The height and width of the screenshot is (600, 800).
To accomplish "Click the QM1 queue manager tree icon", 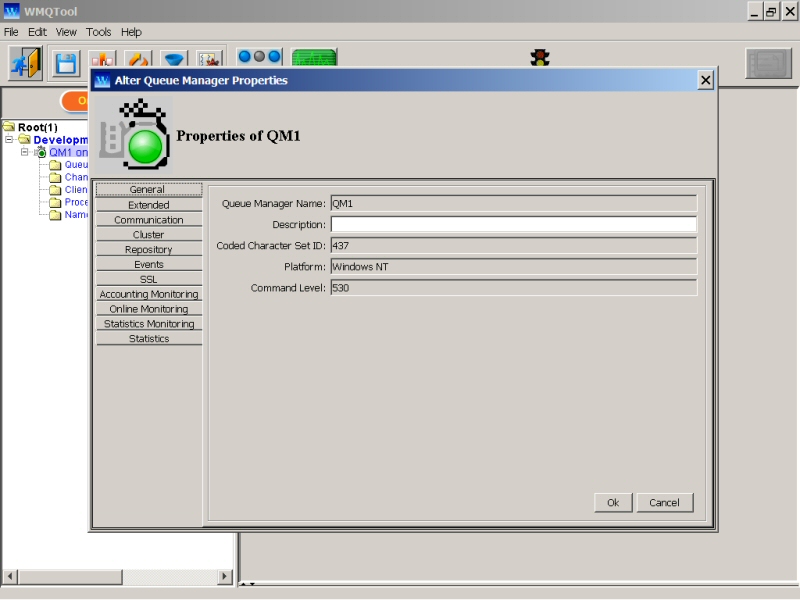I will [41, 152].
